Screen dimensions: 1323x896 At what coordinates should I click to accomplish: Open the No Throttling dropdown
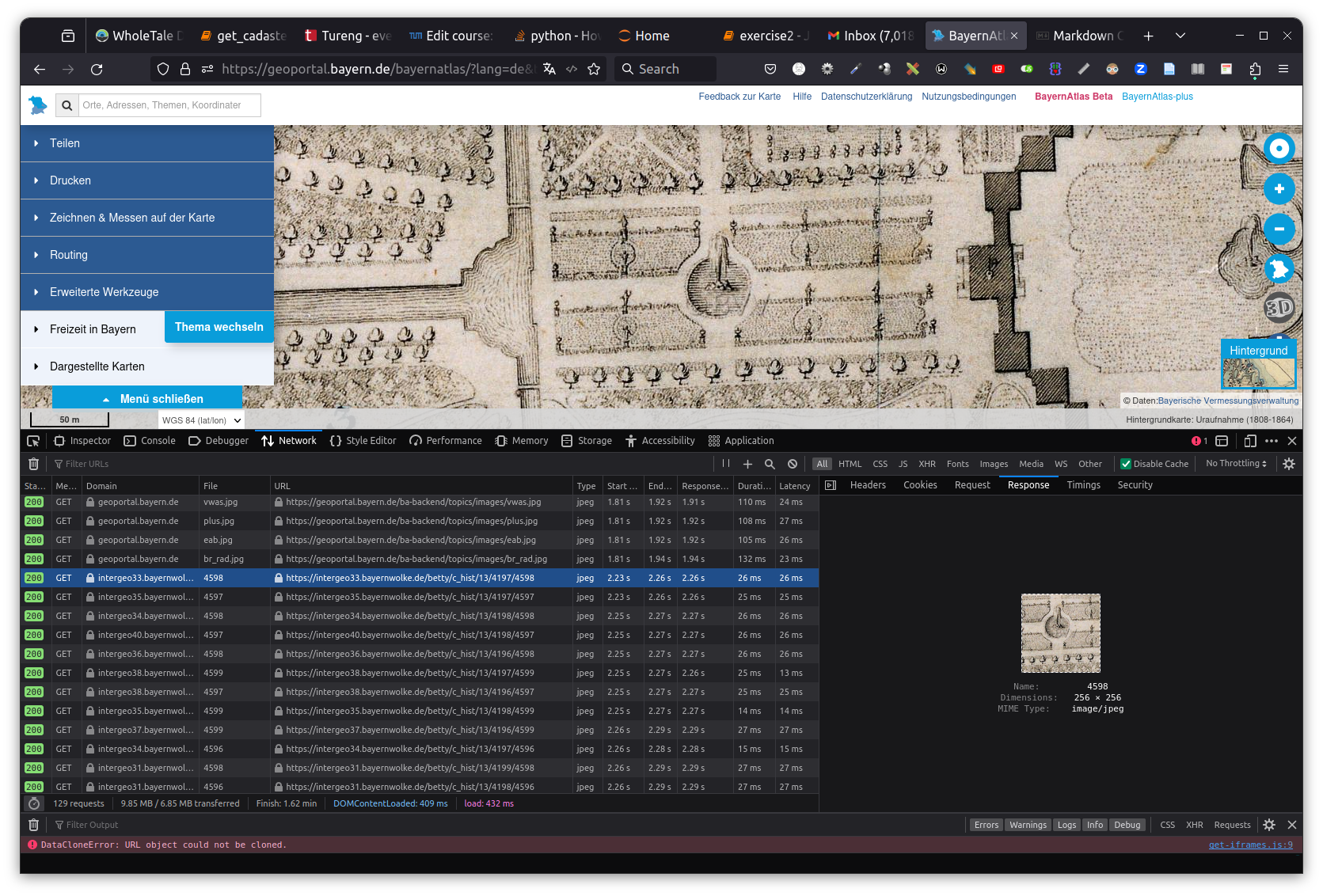pos(1236,464)
